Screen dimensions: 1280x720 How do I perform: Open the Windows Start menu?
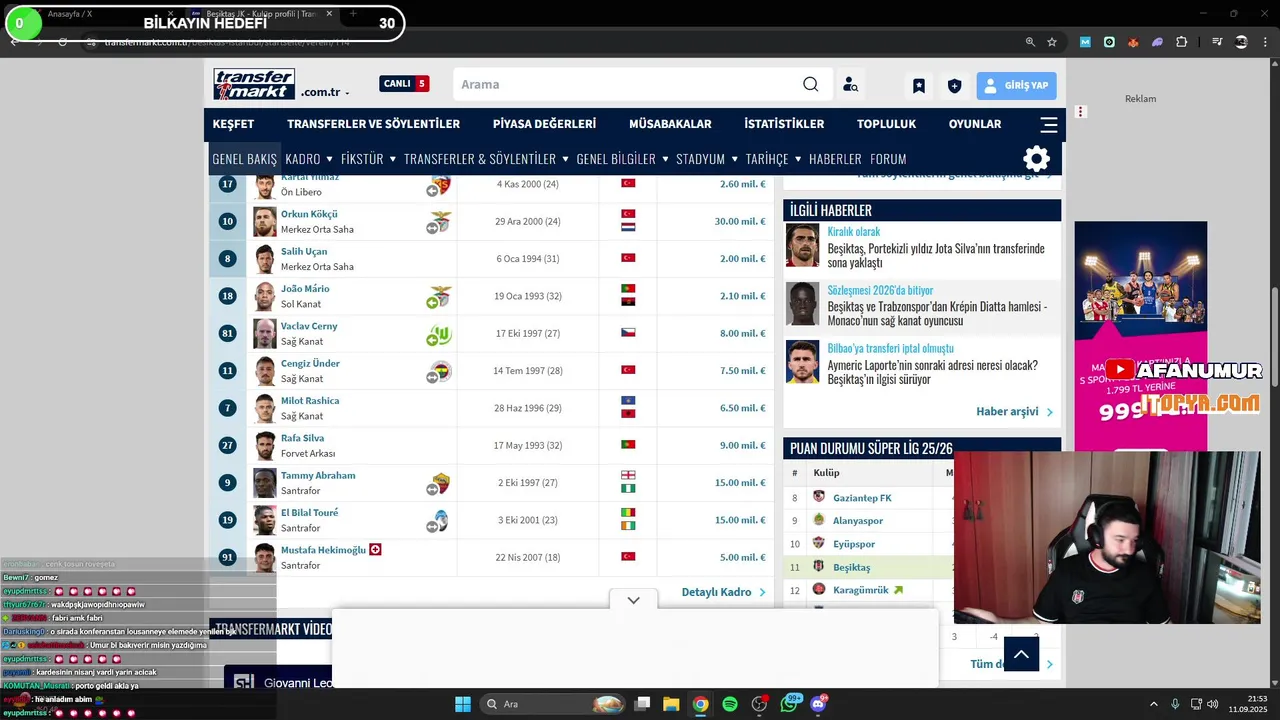(463, 704)
